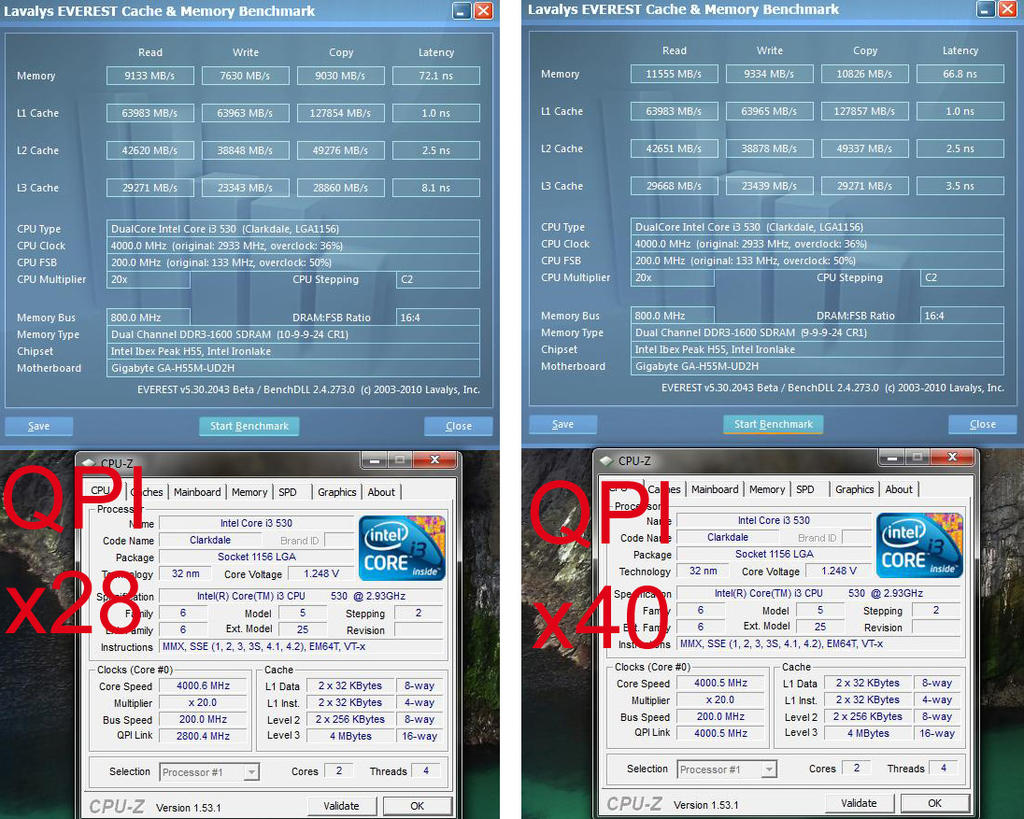
Task: Click the '28860 MB/s' L3 Cache copy value
Action: (341, 187)
